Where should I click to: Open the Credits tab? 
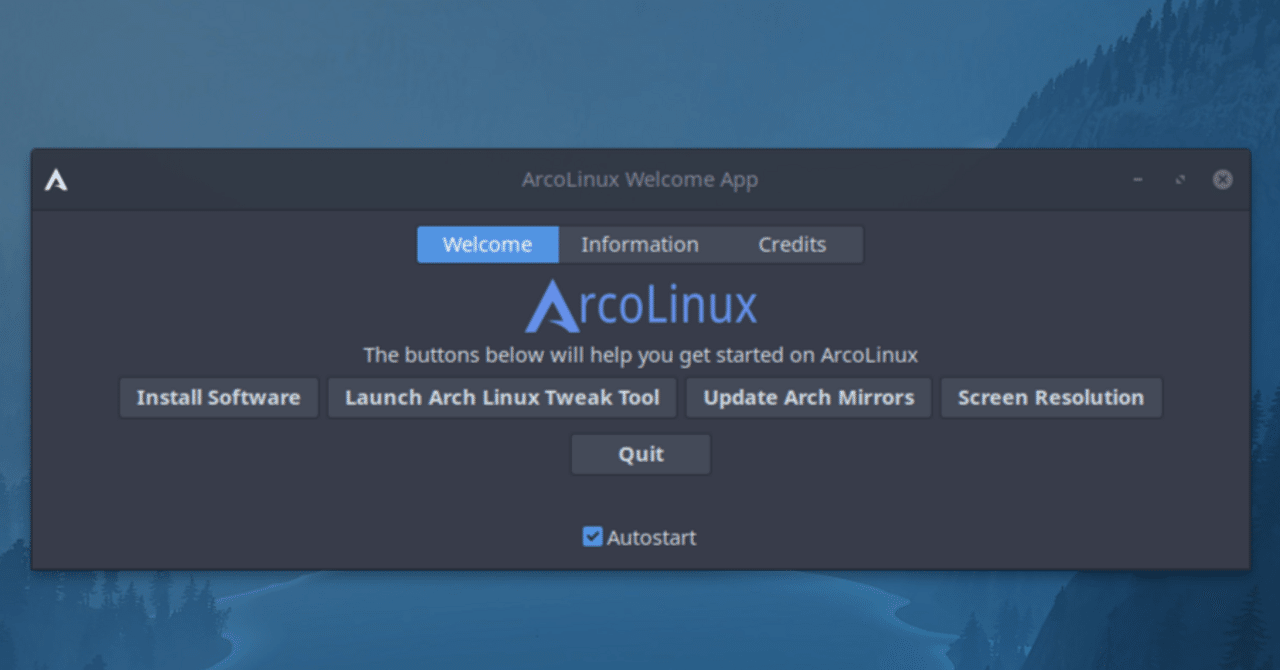click(x=792, y=244)
